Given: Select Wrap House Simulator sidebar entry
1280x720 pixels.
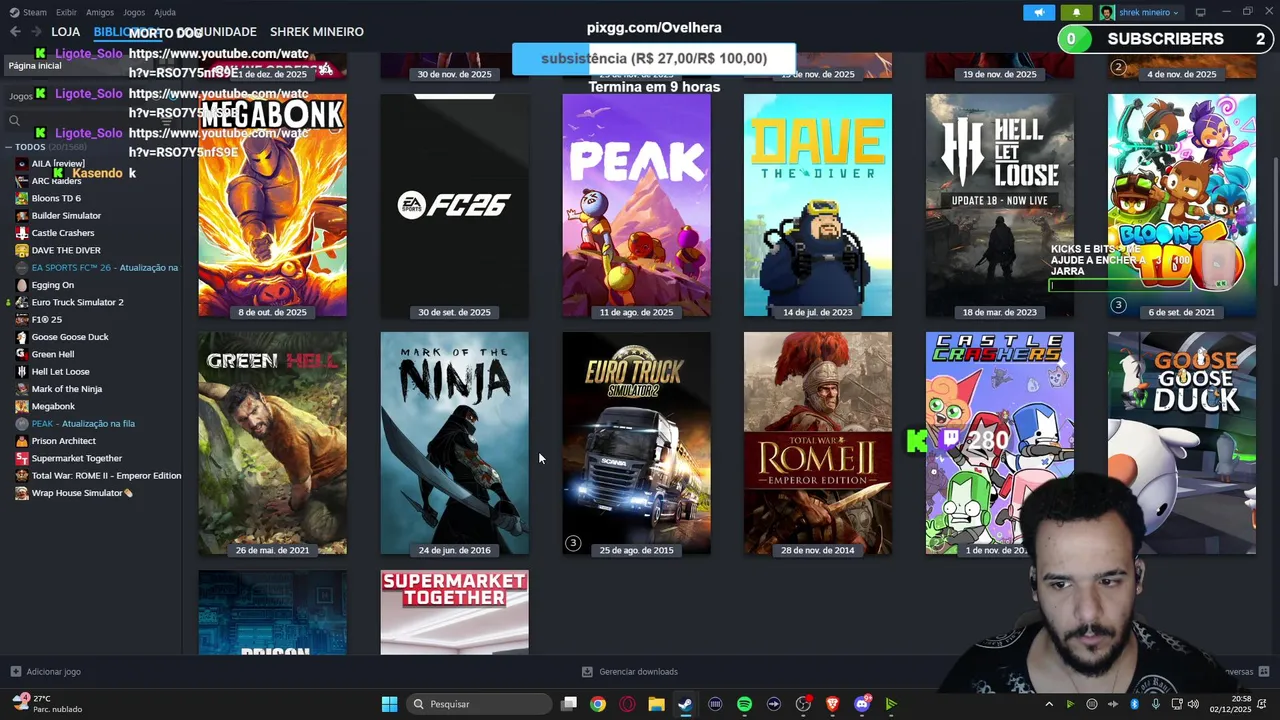Looking at the screenshot, I should pos(80,493).
